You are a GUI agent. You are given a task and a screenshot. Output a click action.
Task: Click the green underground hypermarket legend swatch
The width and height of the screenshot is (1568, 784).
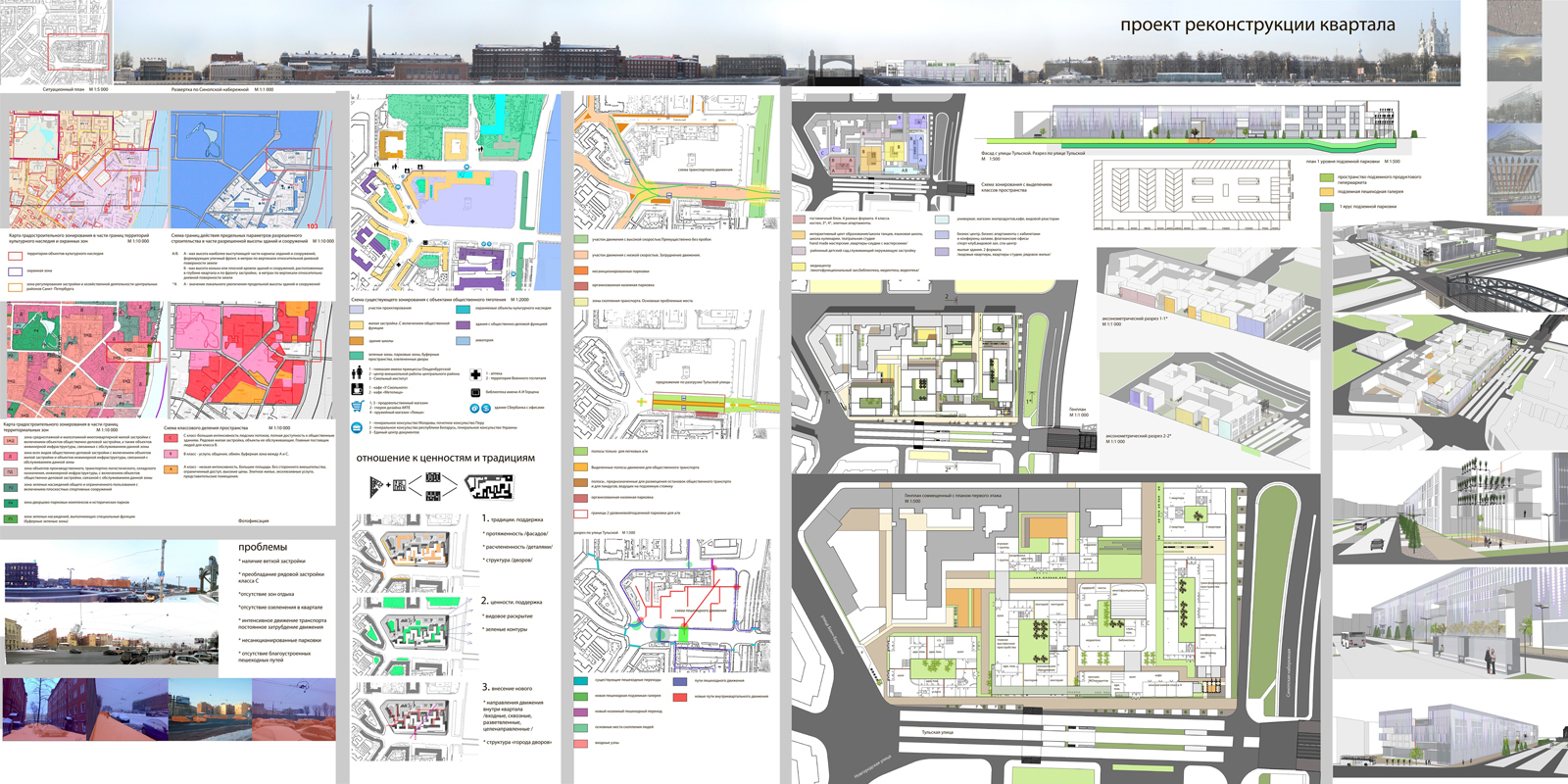(1327, 179)
